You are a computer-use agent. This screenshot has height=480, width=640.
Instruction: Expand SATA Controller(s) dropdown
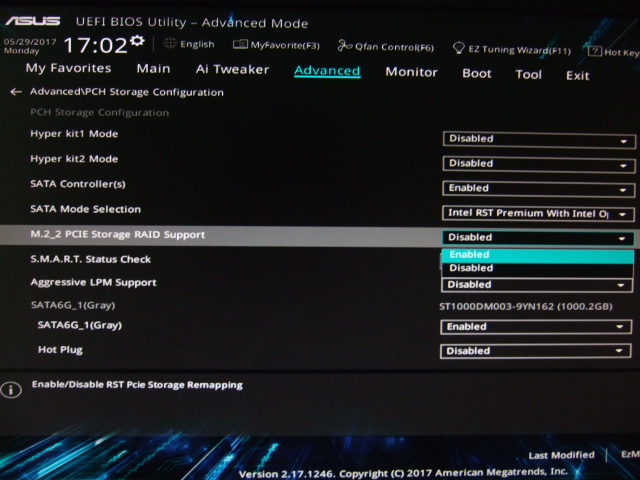point(538,189)
